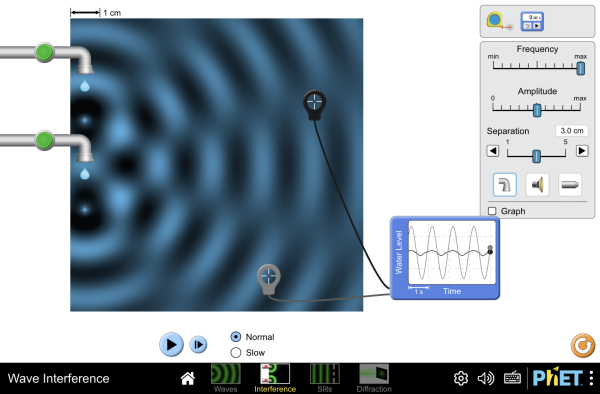
Task: Increase separation with right arrow
Action: coord(582,151)
